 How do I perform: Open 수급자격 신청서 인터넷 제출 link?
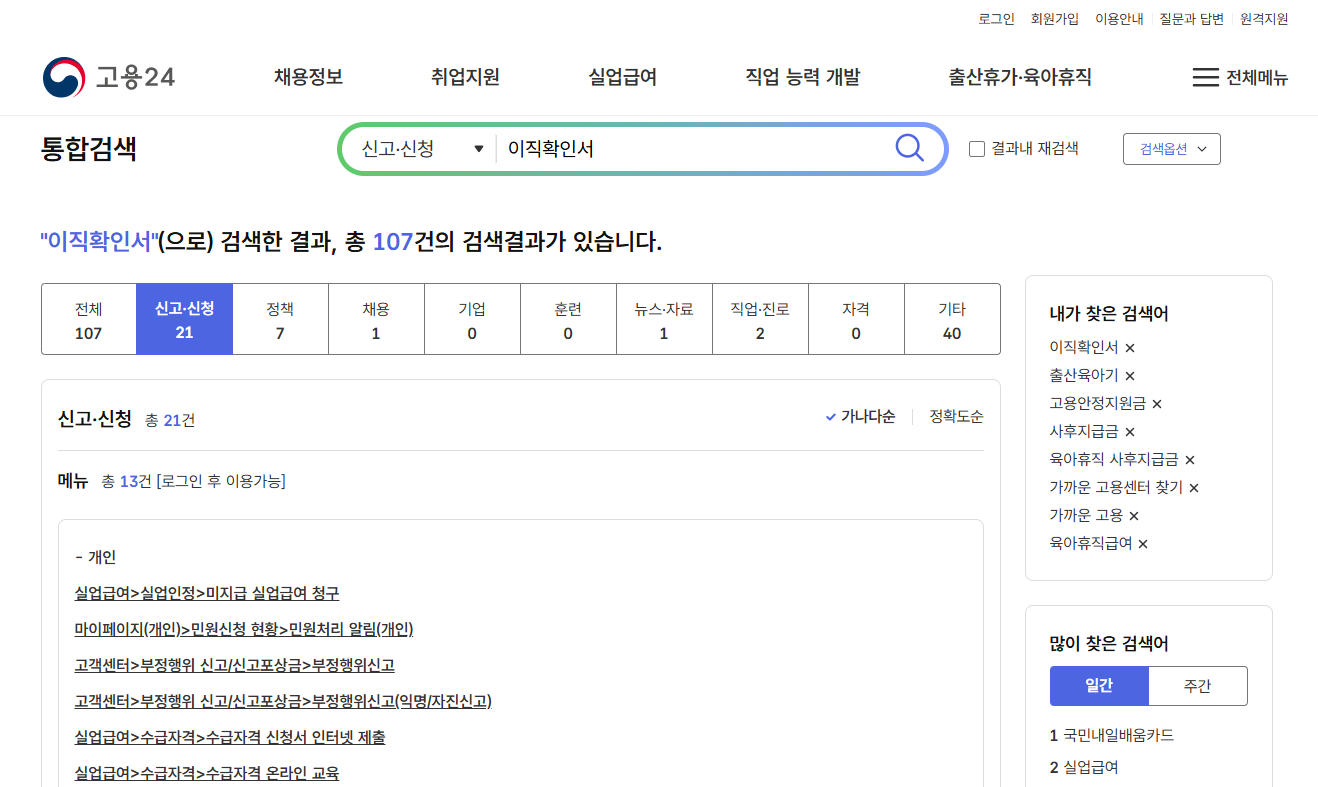pyautogui.click(x=230, y=737)
